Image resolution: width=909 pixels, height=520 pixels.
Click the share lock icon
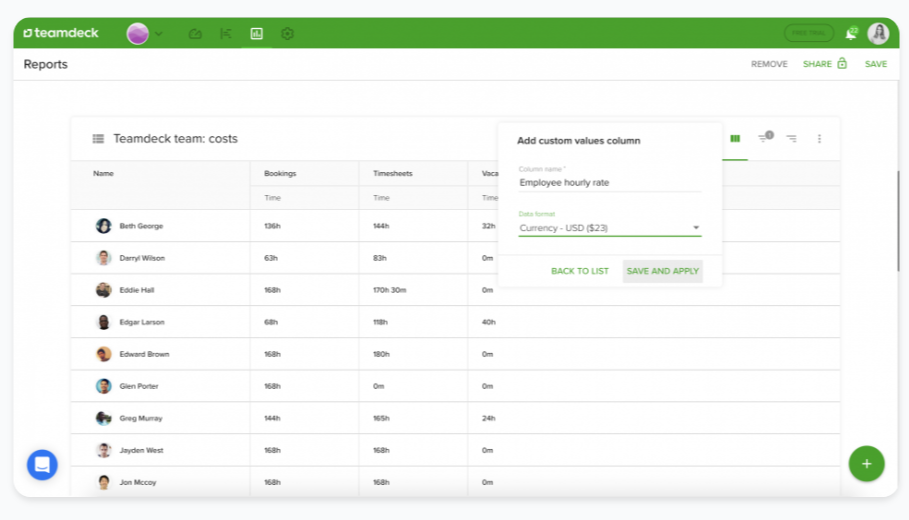point(842,63)
